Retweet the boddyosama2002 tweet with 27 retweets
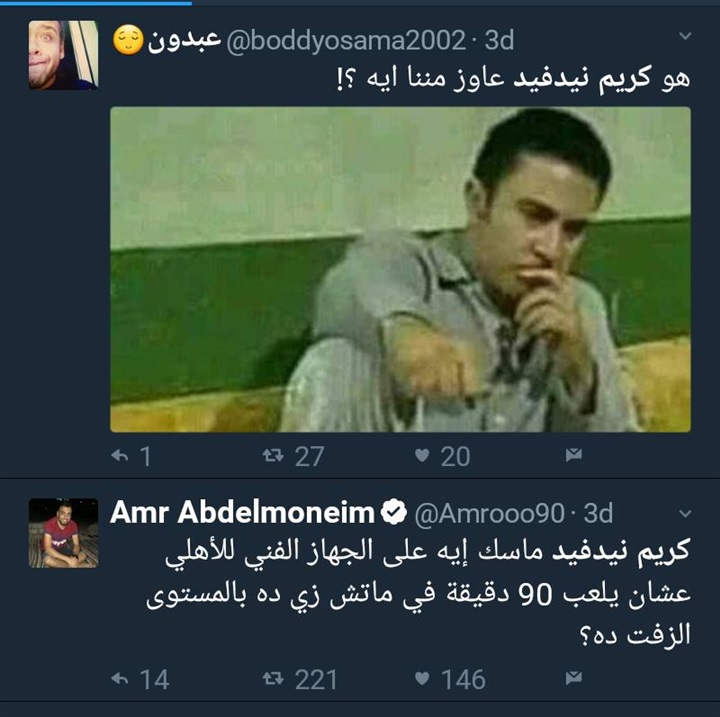The image size is (720, 717). coord(273,456)
